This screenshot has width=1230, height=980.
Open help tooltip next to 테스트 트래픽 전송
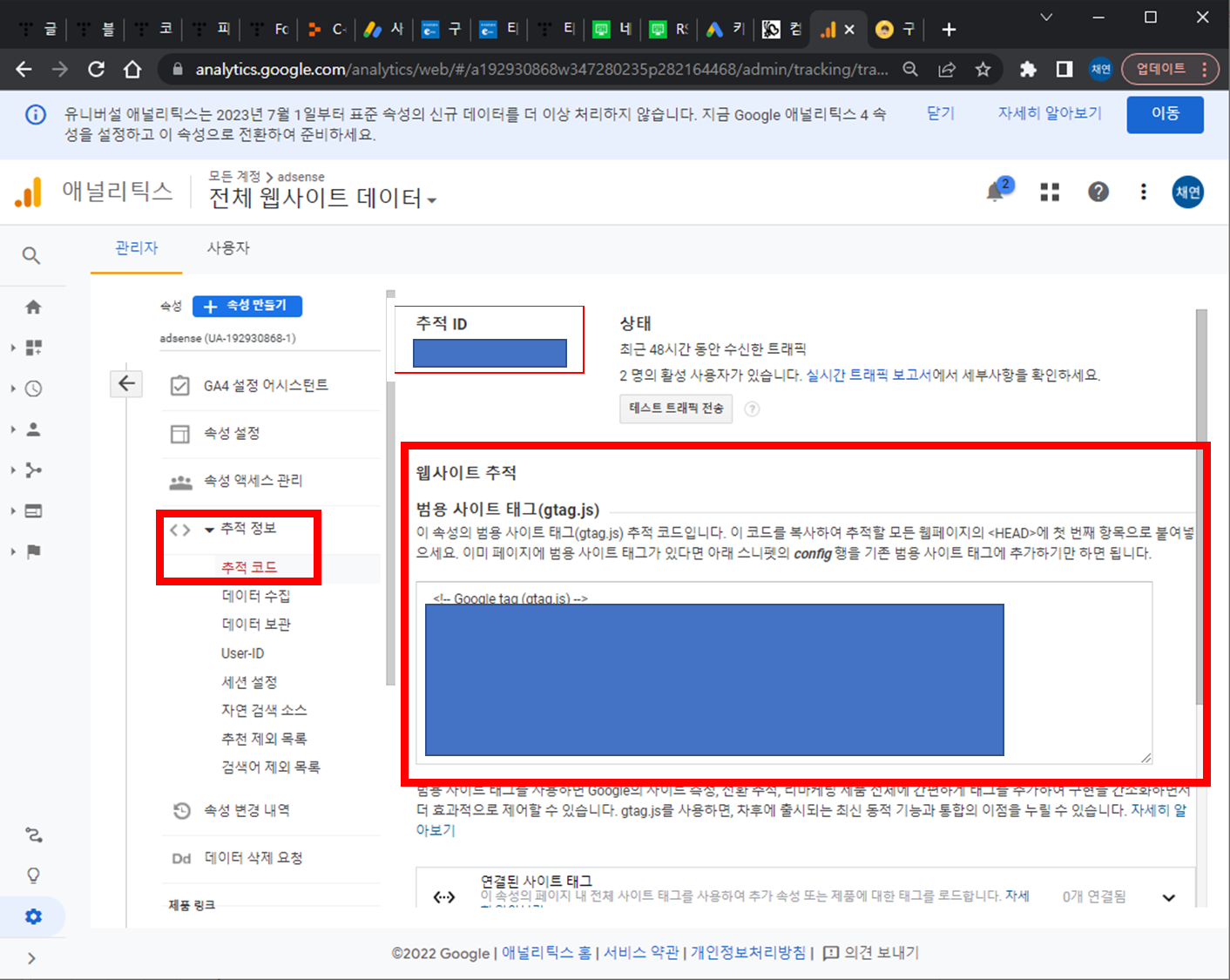(752, 409)
